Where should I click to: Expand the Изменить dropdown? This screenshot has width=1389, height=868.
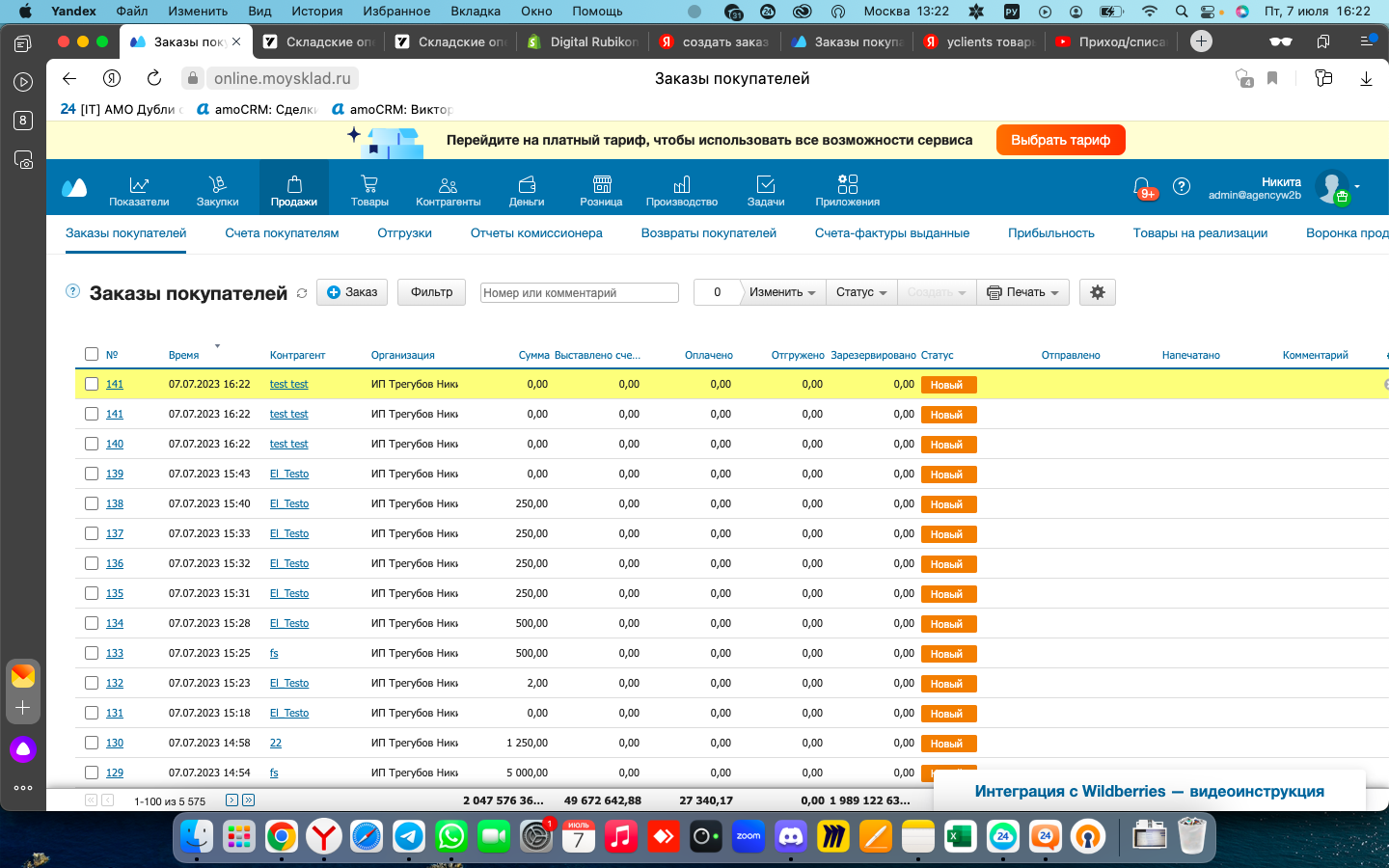[782, 292]
